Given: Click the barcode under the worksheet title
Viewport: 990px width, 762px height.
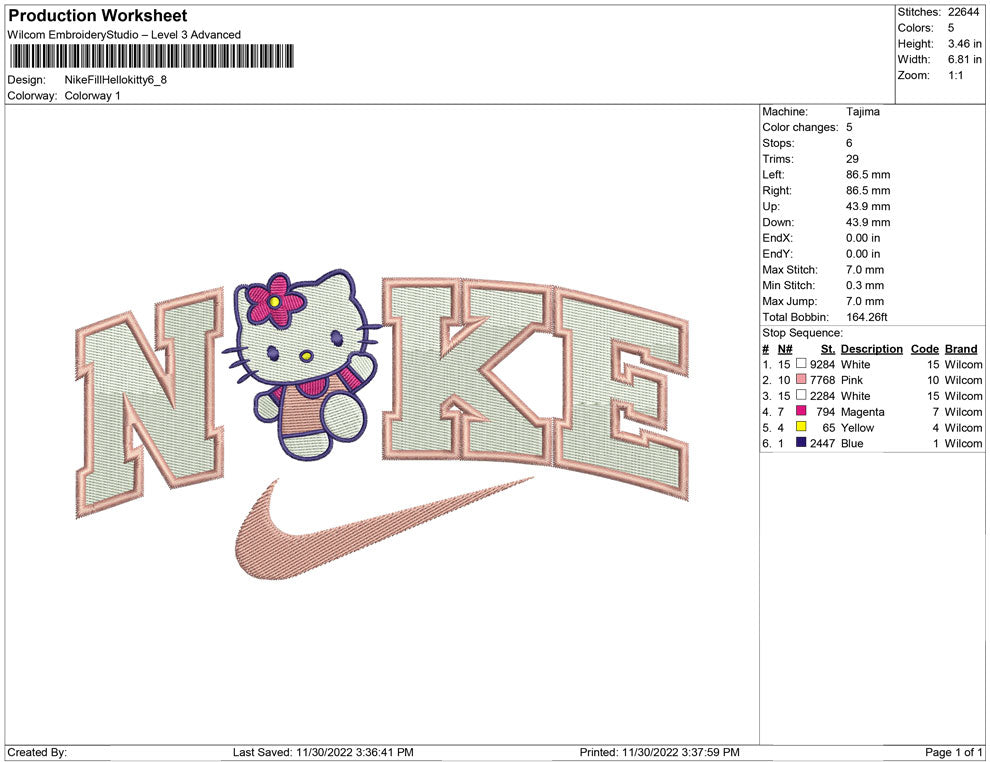Looking at the screenshot, I should pos(152,56).
